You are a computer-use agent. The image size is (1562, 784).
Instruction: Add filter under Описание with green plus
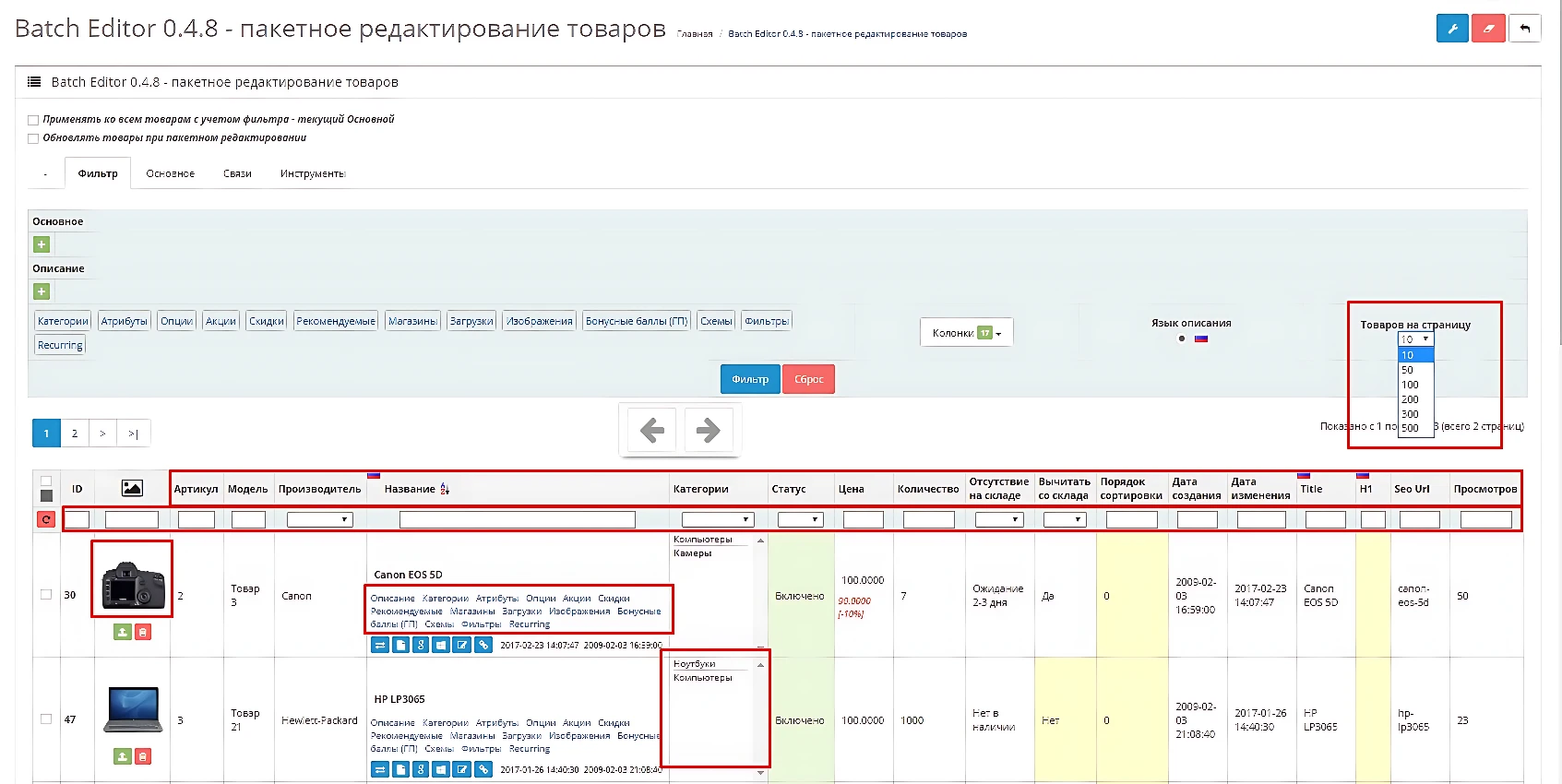pyautogui.click(x=42, y=291)
